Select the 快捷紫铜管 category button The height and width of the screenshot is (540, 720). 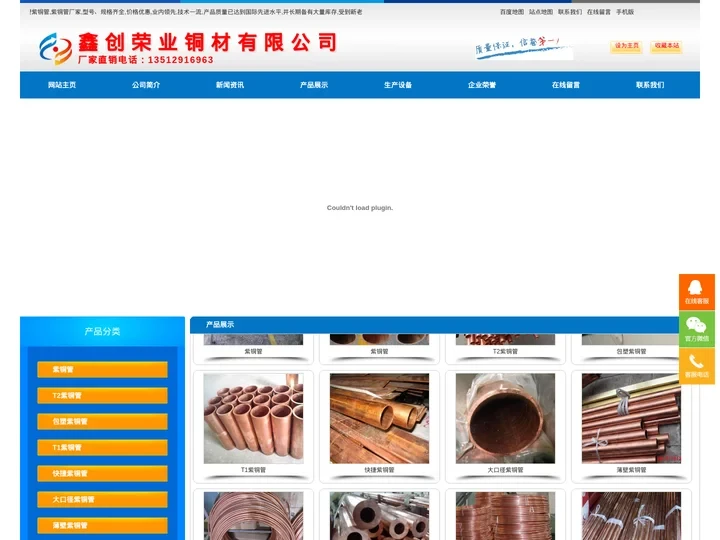point(102,473)
